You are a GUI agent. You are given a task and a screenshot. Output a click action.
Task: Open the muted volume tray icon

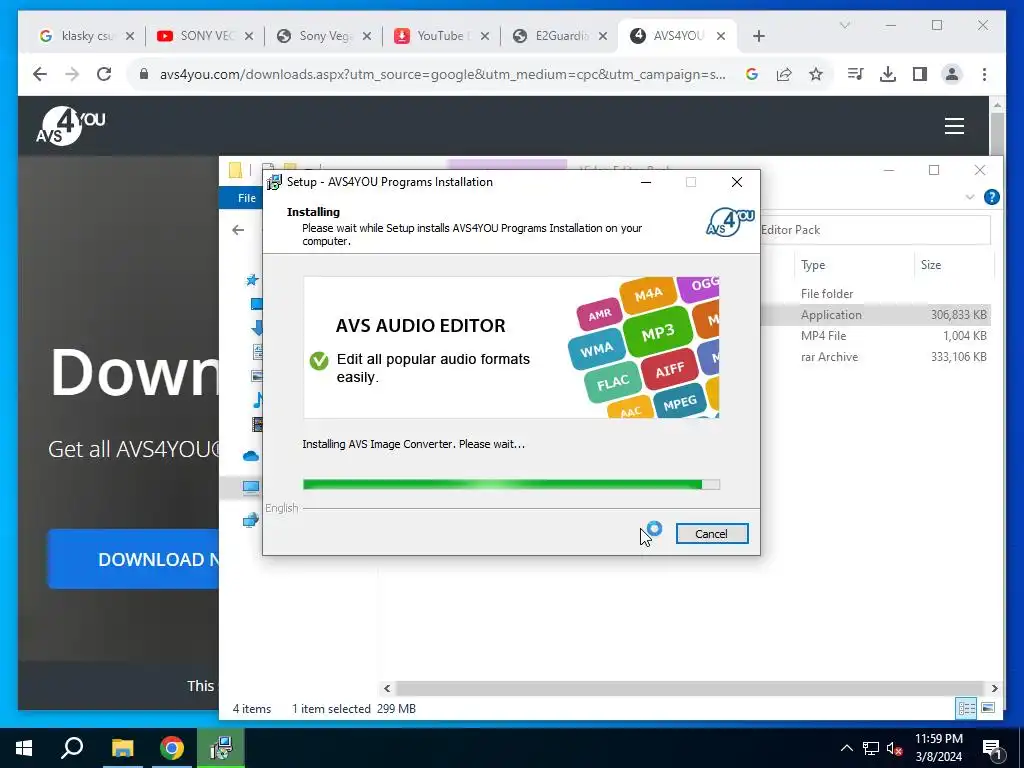(894, 748)
